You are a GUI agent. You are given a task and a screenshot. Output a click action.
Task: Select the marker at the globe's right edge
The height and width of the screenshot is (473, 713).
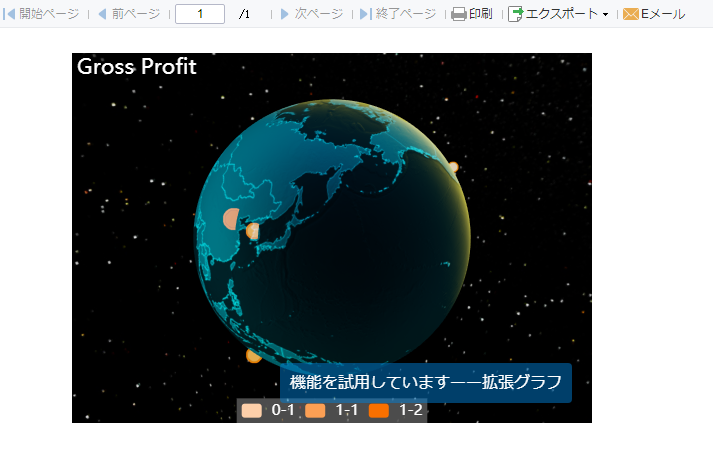coord(453,167)
